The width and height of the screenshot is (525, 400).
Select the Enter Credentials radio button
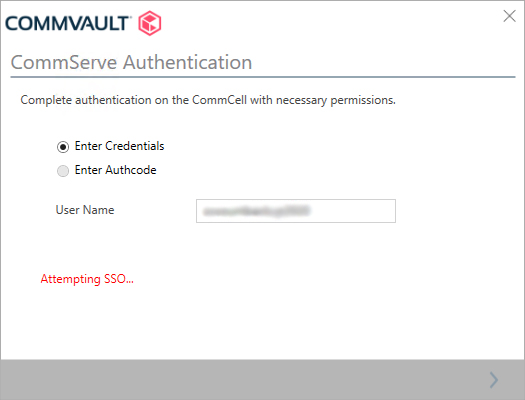click(63, 147)
